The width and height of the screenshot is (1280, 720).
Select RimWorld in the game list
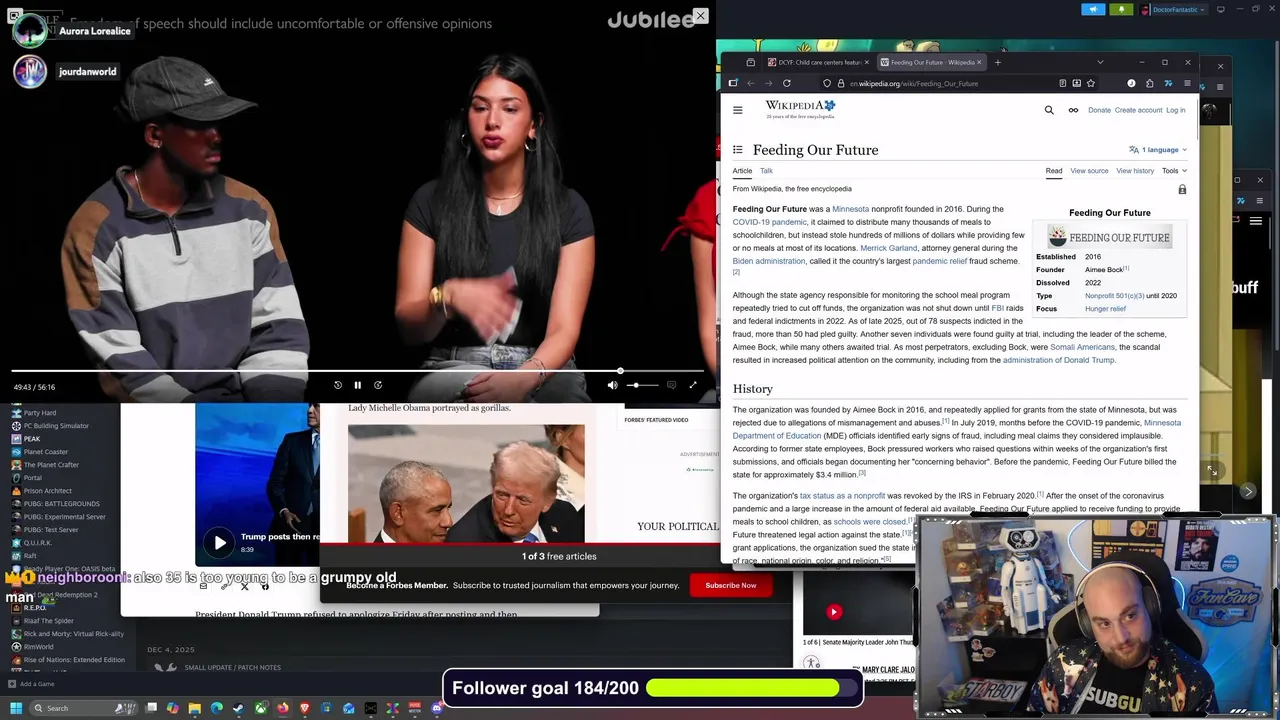(x=38, y=647)
